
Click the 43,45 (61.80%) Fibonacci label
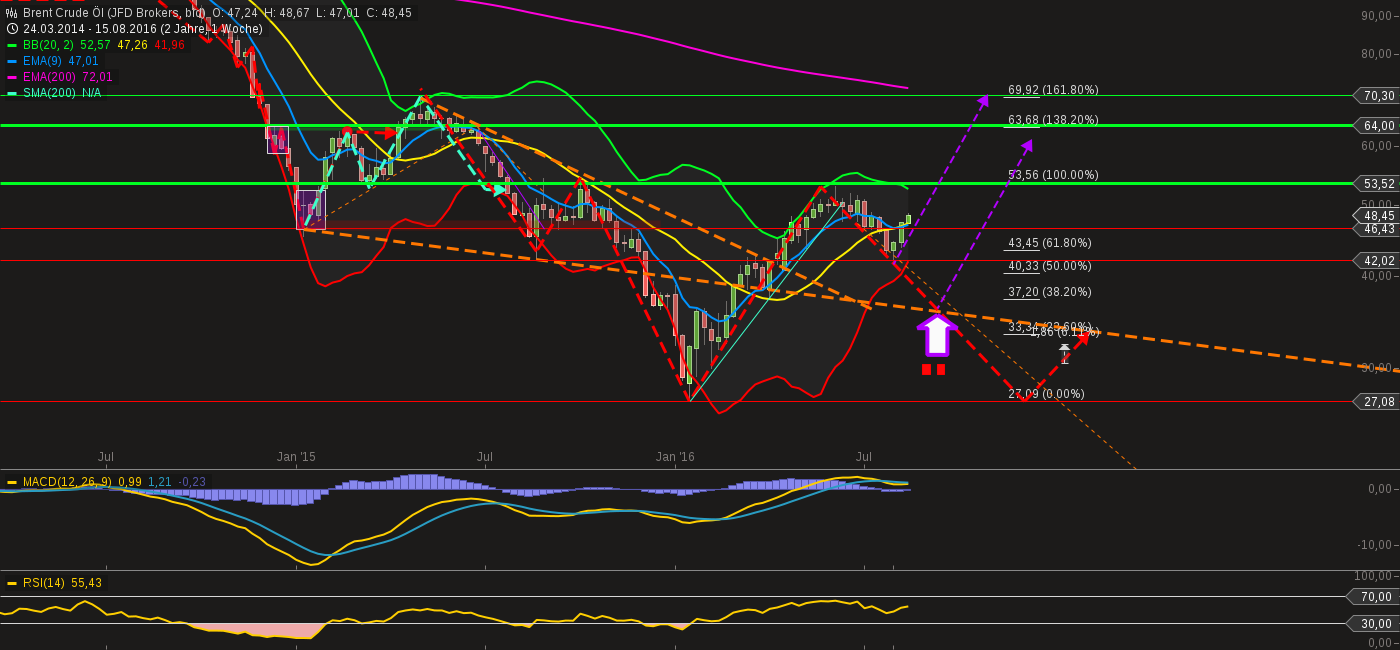click(x=1050, y=243)
